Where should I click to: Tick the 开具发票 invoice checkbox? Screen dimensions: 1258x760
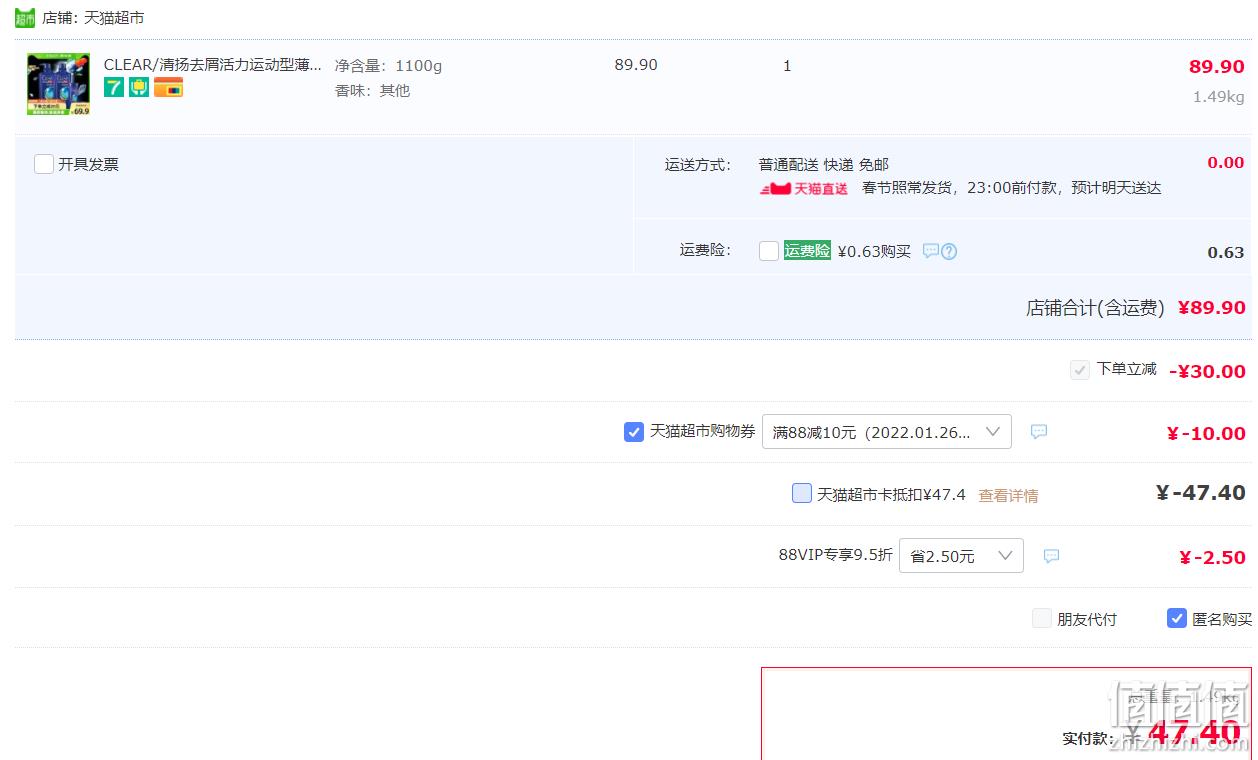click(x=44, y=164)
